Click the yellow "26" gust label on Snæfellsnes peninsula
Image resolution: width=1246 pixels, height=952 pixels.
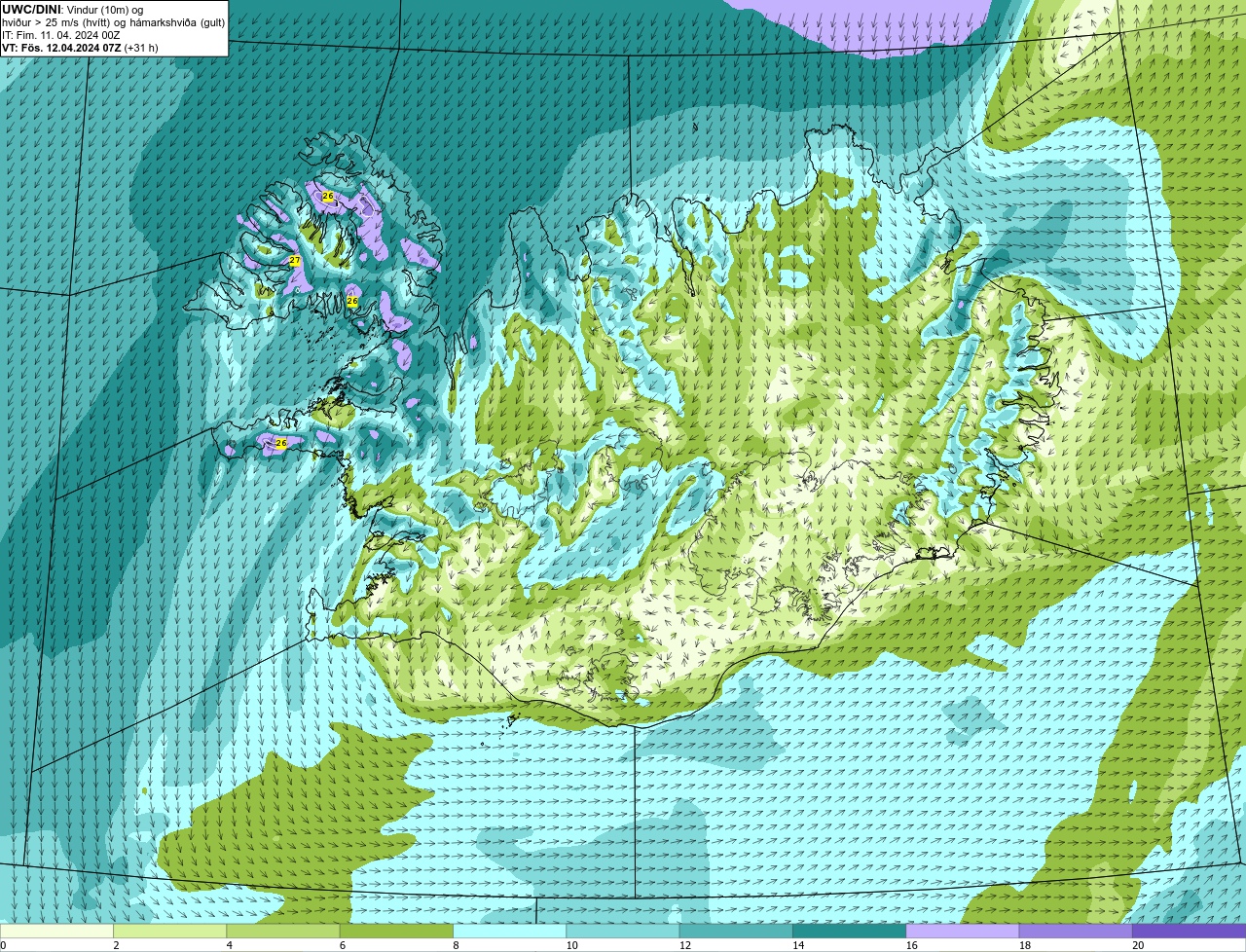(x=281, y=443)
